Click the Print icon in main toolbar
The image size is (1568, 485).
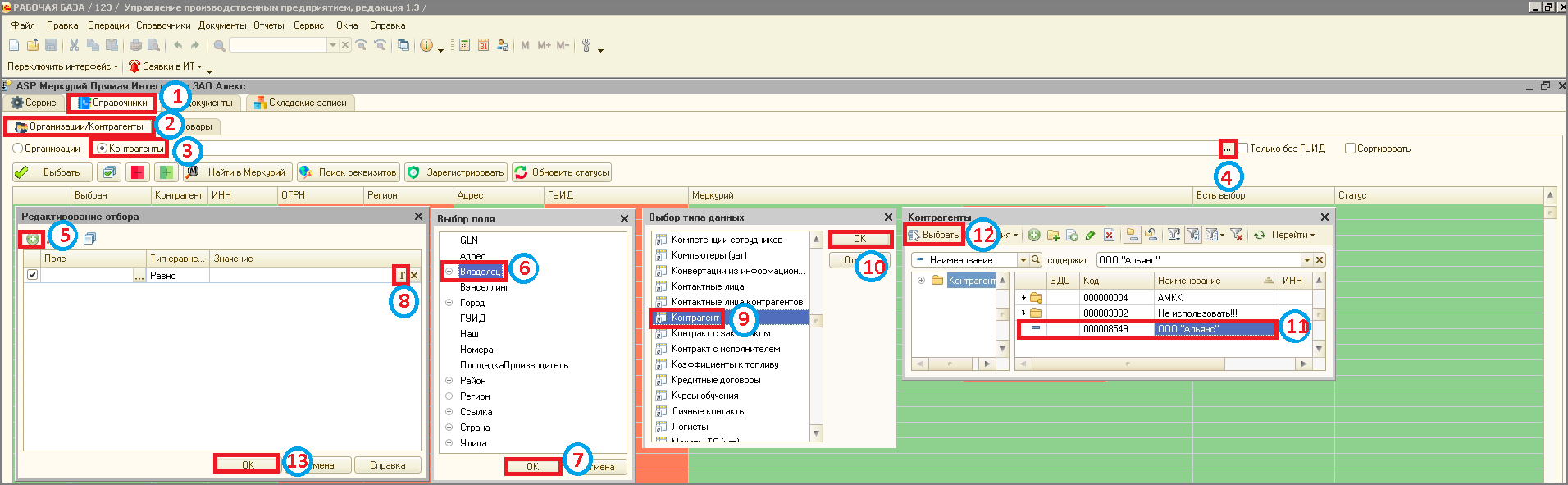[135, 45]
